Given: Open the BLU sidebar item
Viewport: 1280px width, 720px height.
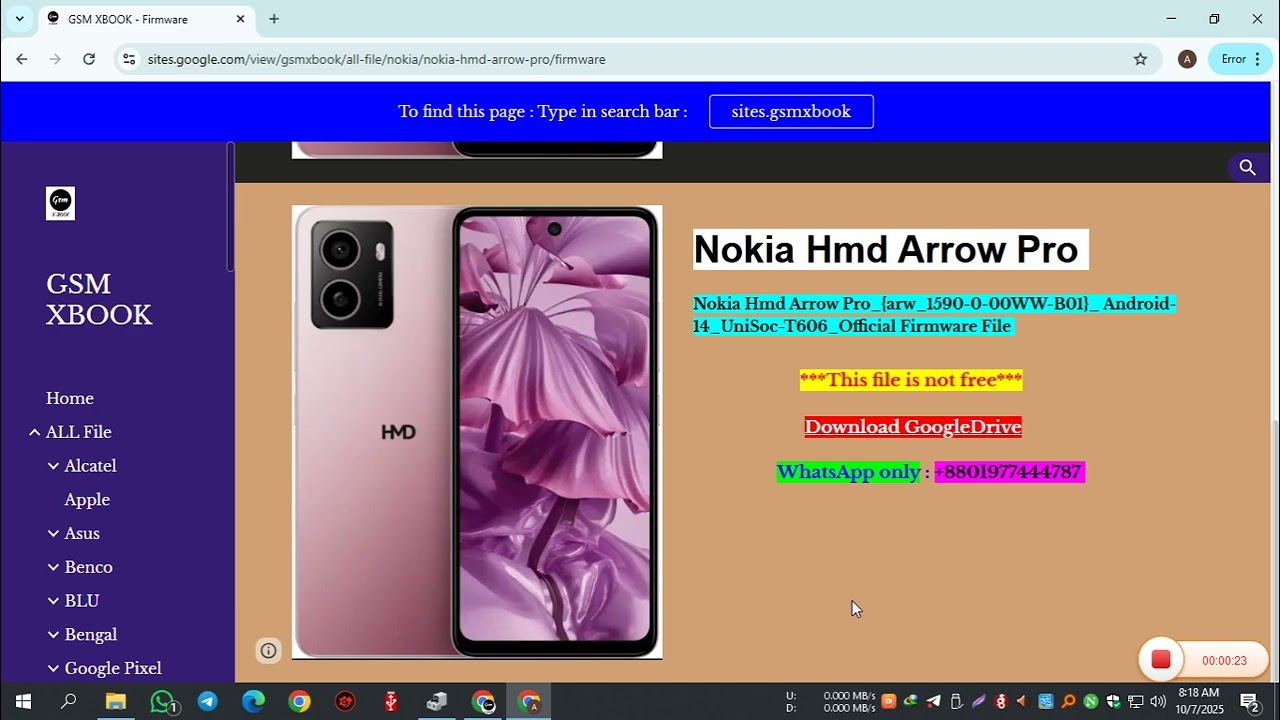Looking at the screenshot, I should pyautogui.click(x=82, y=601).
